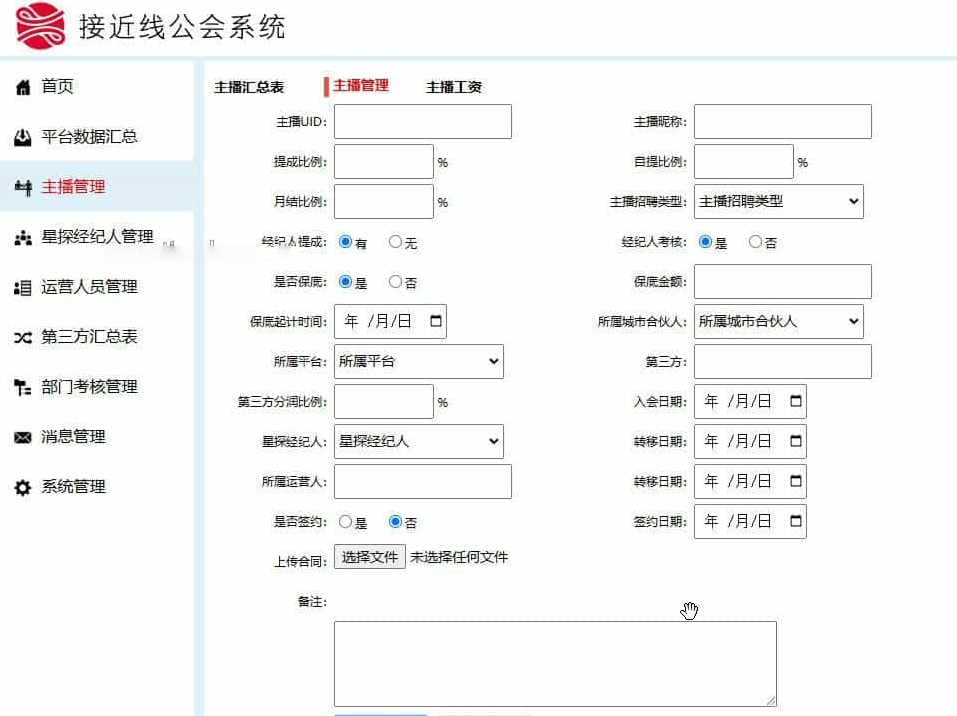957x716 pixels.
Task: Open the calendar picker for the second 转移日期
Action: 796,481
